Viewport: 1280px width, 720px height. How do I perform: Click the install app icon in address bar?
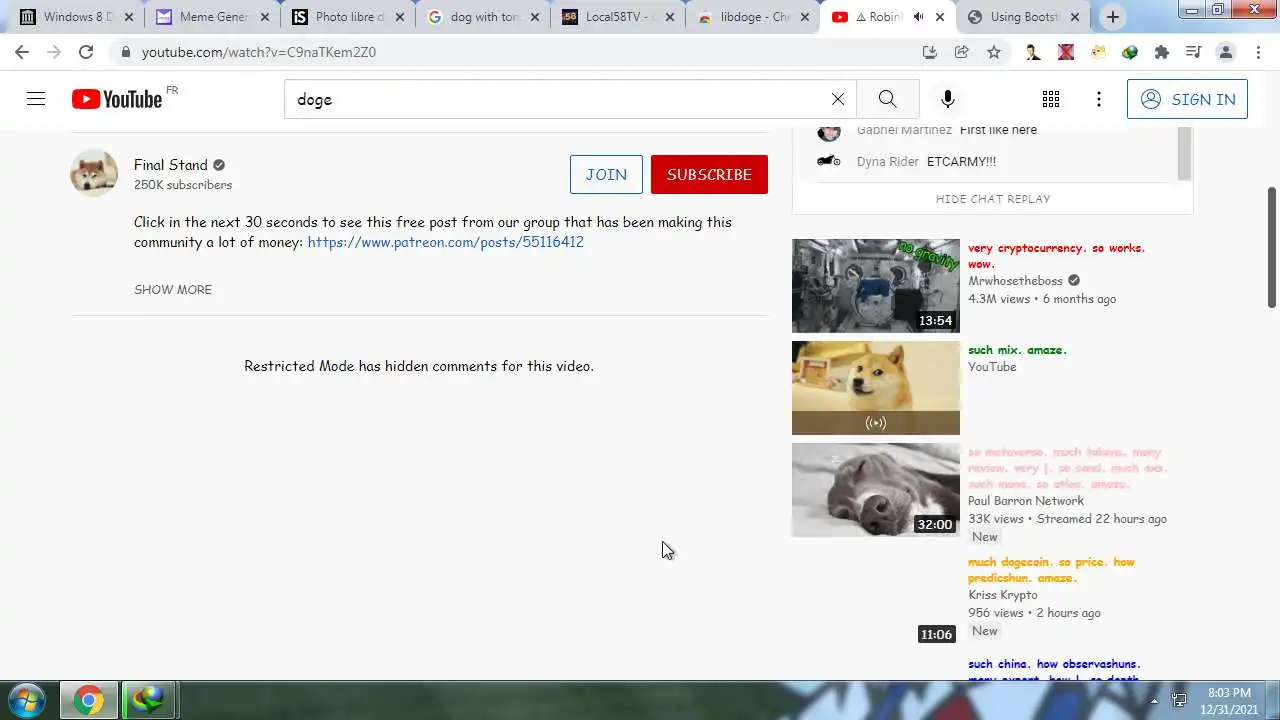(x=929, y=52)
